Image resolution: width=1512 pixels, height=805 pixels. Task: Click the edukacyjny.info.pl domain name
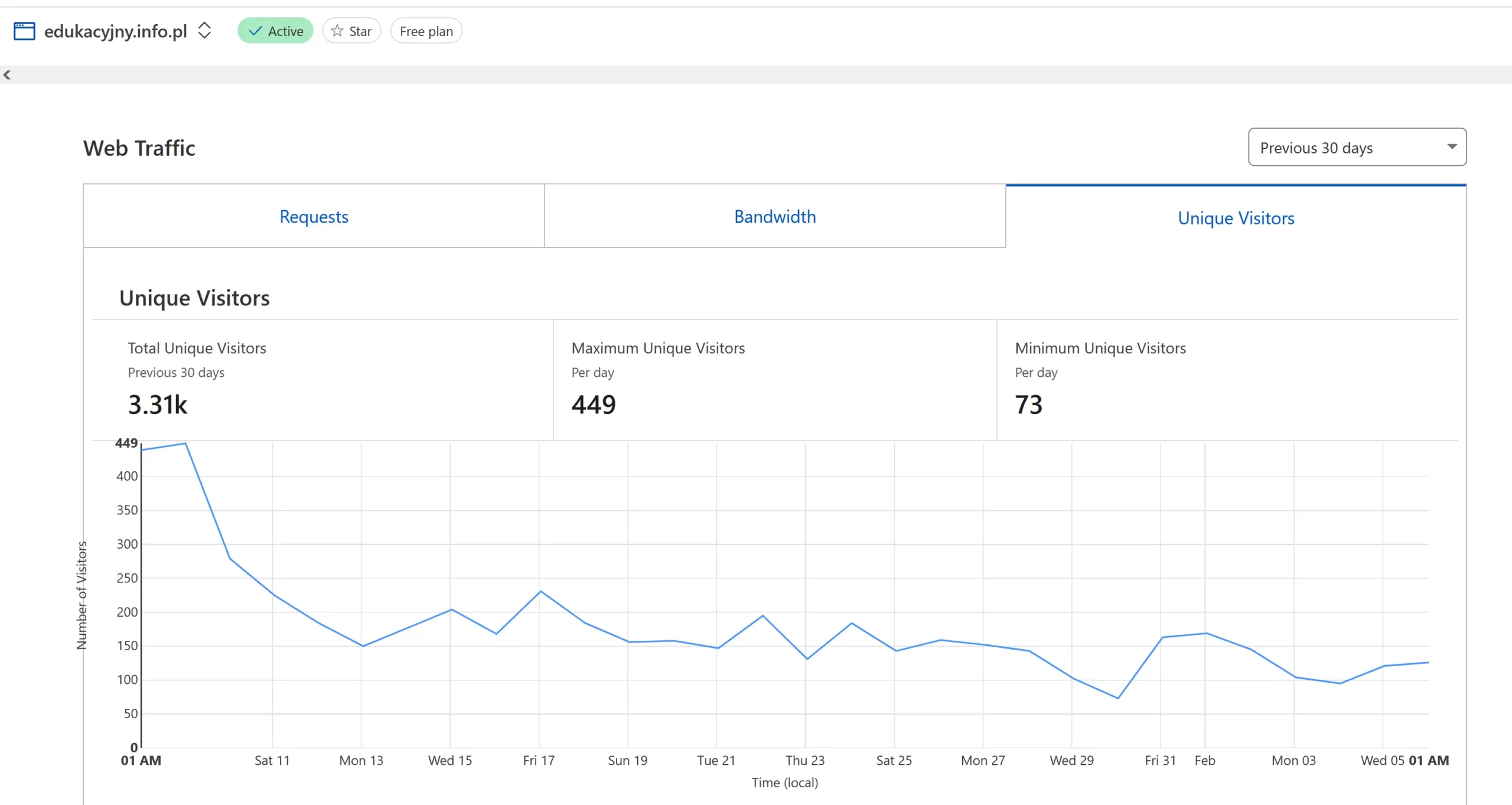(116, 31)
